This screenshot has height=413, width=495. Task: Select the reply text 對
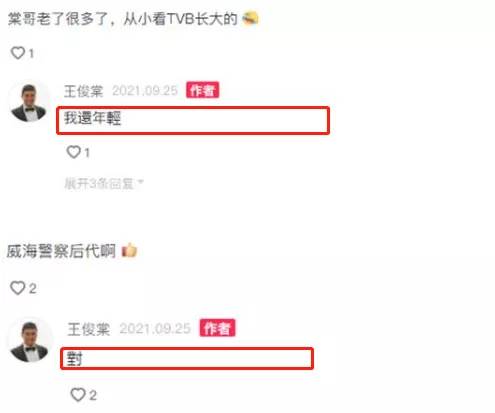pyautogui.click(x=74, y=359)
